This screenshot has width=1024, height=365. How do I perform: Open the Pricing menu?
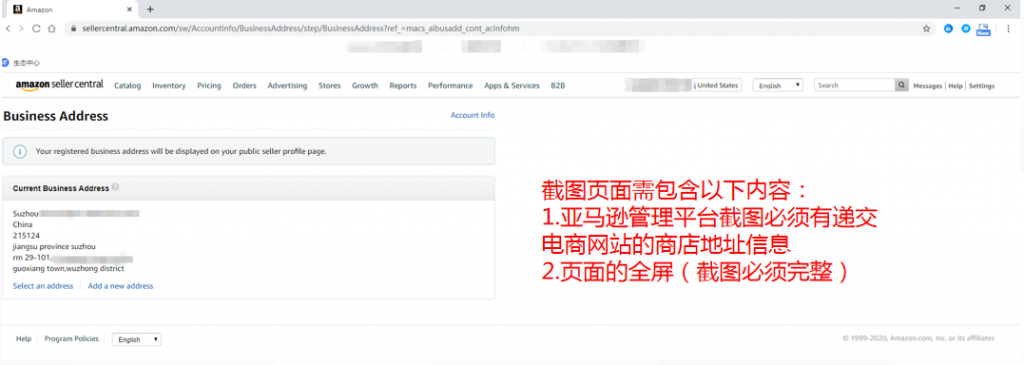209,86
